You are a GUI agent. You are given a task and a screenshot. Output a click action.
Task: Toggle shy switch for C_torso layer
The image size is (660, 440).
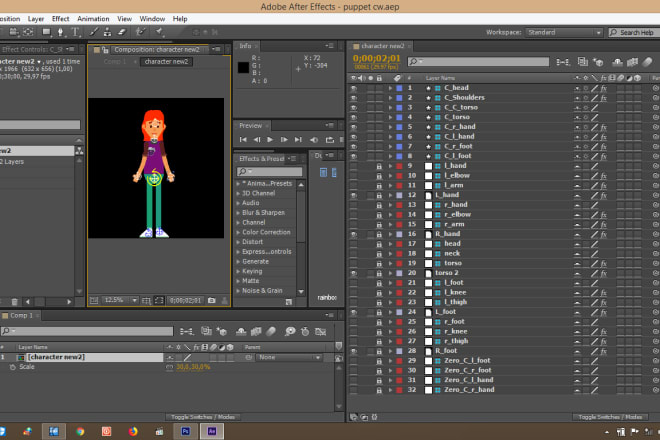(x=577, y=117)
